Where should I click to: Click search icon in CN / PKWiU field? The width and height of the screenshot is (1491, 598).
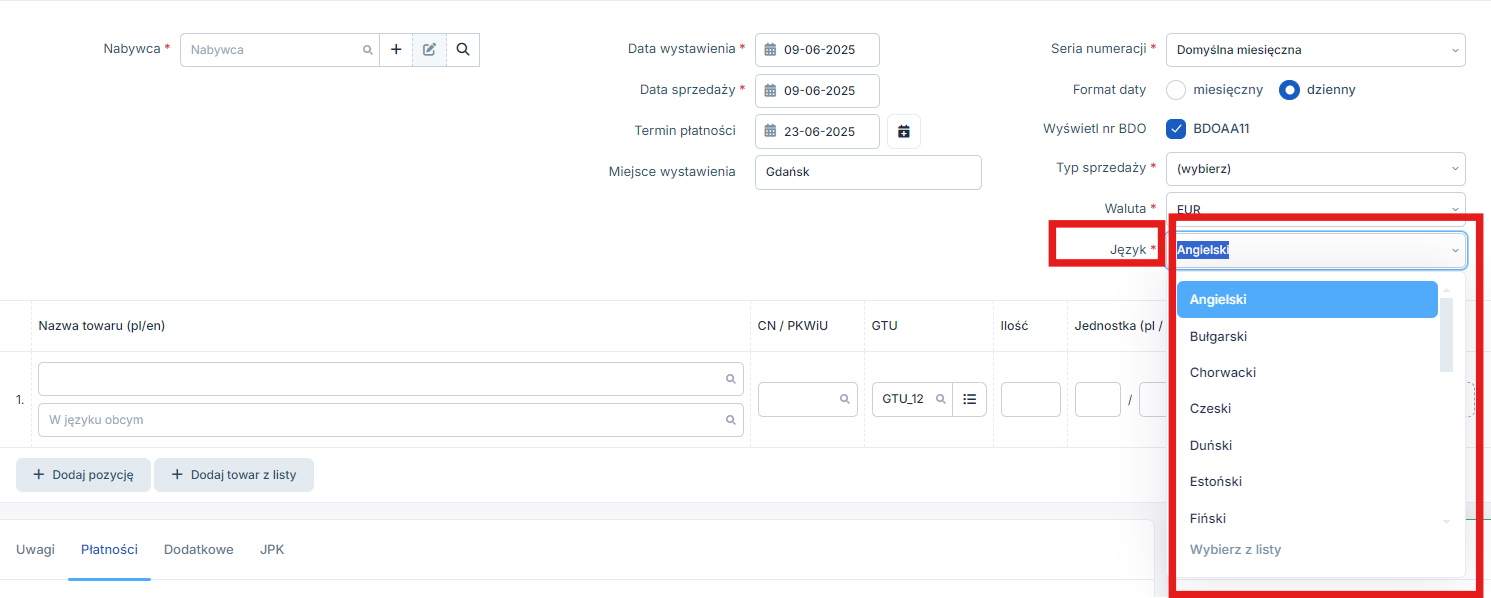coord(845,399)
